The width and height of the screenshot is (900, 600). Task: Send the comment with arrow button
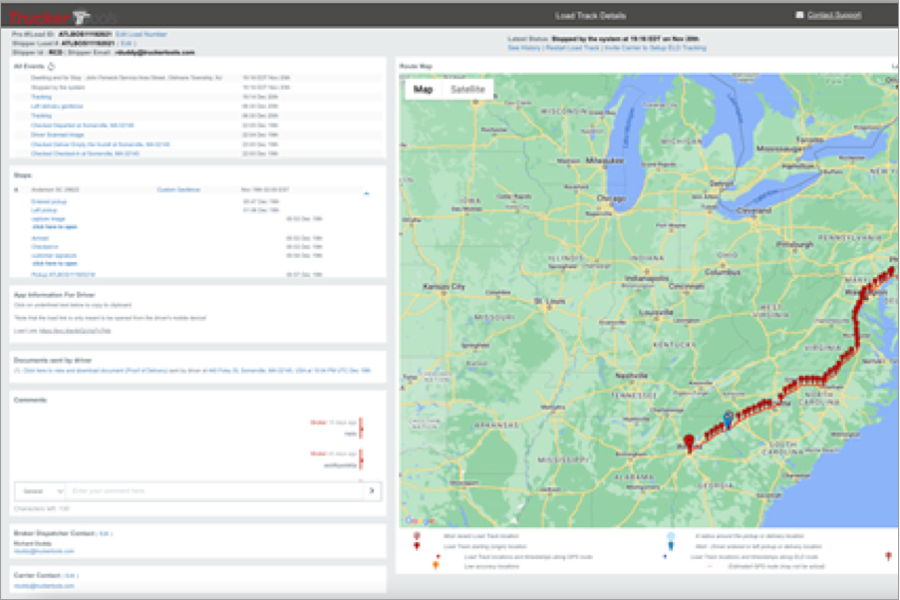click(372, 491)
